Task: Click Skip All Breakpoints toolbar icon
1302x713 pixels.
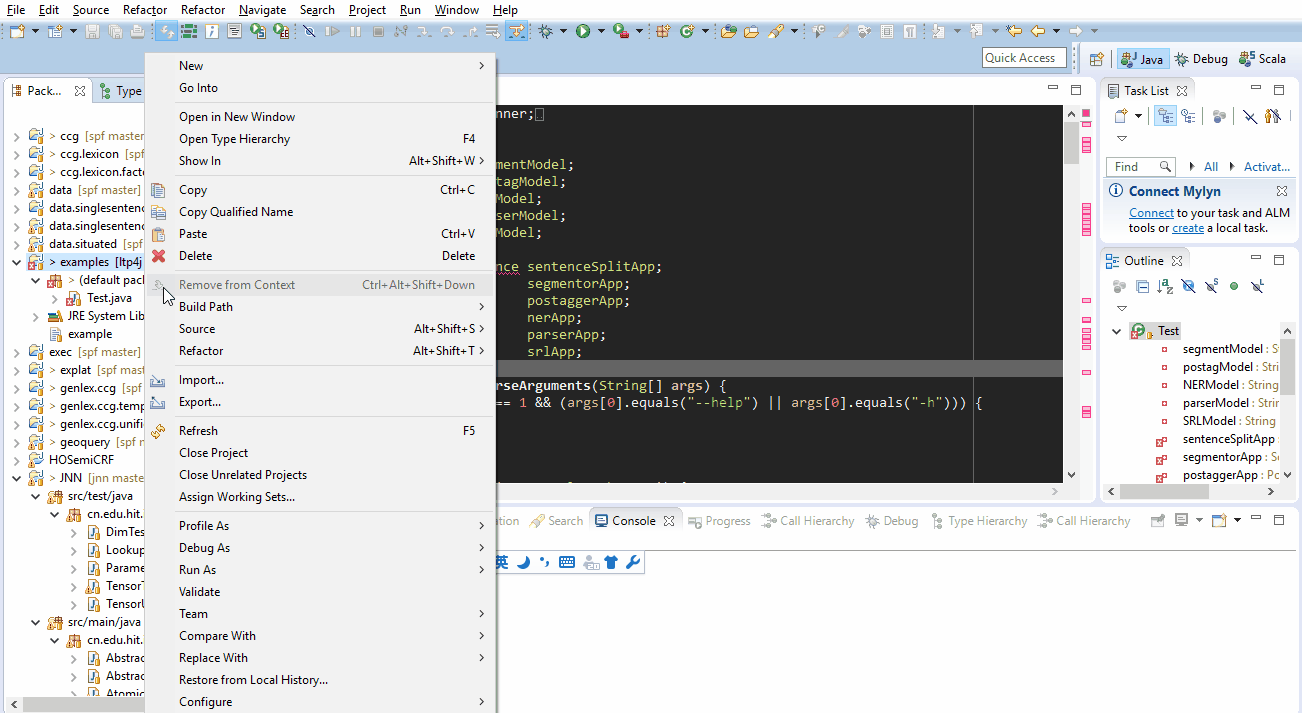Action: (x=310, y=32)
